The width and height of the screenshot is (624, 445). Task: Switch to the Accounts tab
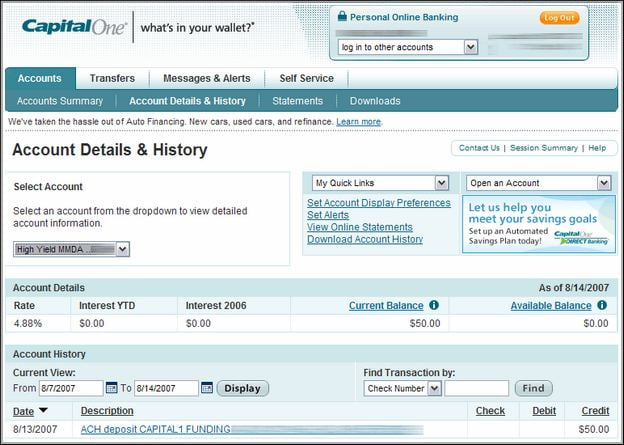coord(40,78)
